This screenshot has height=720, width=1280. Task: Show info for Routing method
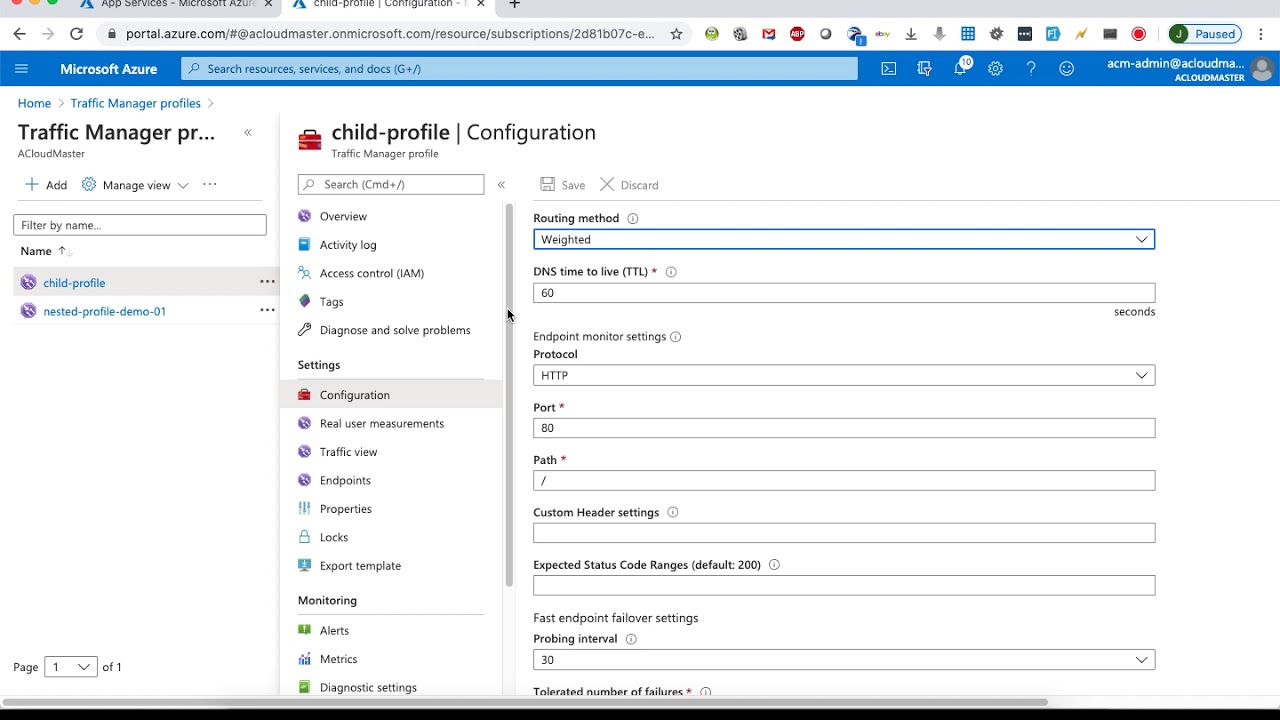[633, 218]
